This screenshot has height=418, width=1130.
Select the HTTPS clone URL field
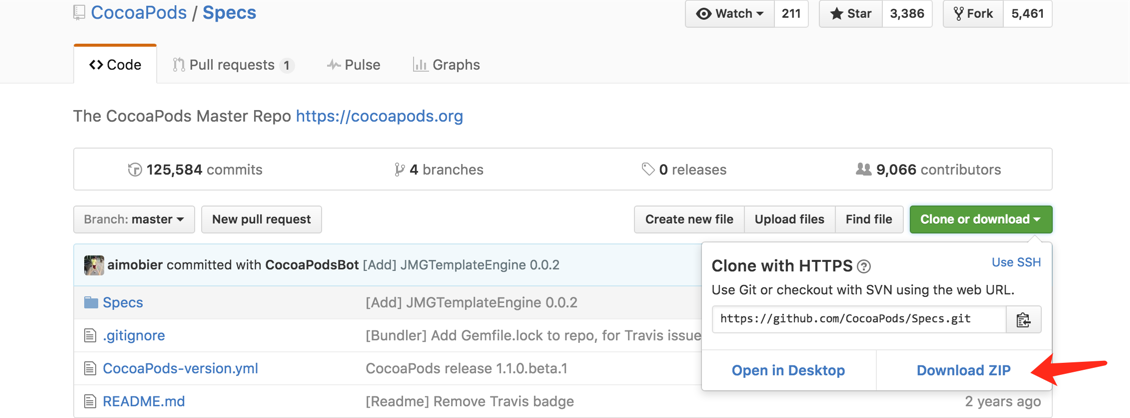(858, 319)
